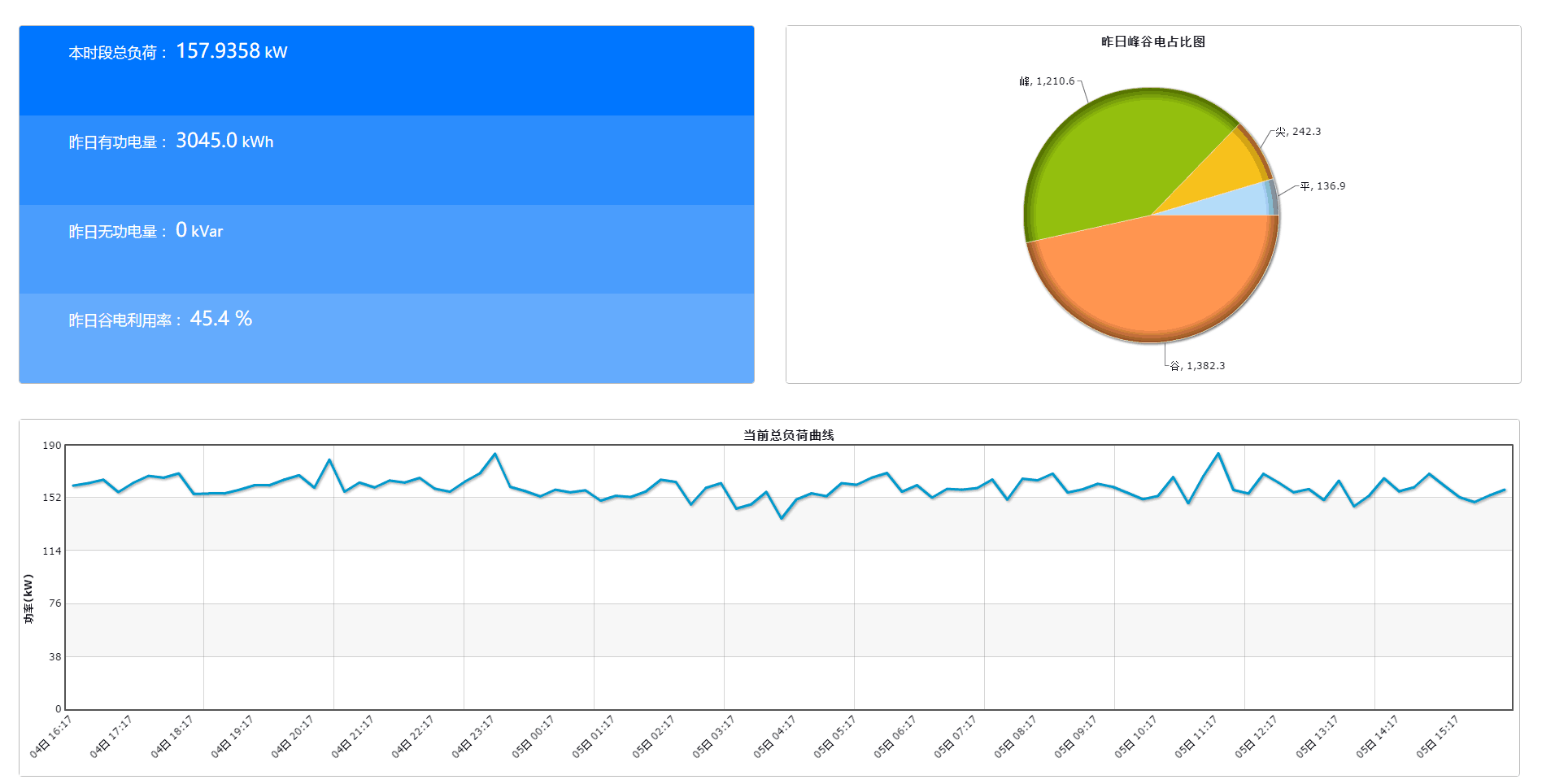Click the 本时段总负荷 157.9358 kW panel
This screenshot has height=784, width=1542.
tap(386, 70)
